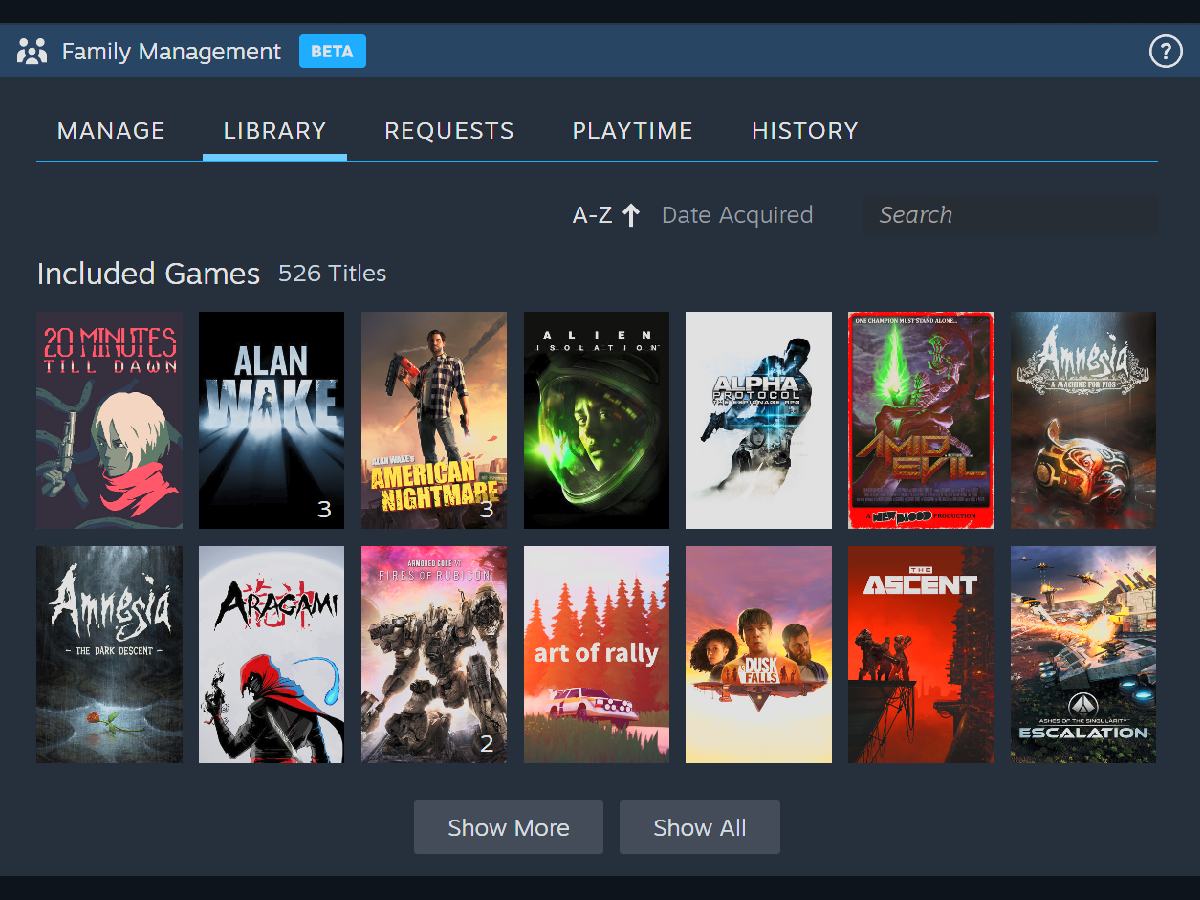The image size is (1200, 900).
Task: Click inside the Search field
Action: [1010, 214]
